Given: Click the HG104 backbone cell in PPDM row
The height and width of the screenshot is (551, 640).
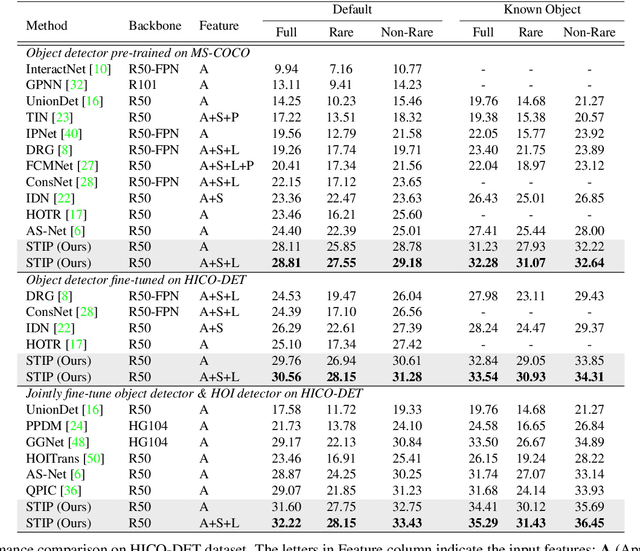Looking at the screenshot, I should click(148, 426).
